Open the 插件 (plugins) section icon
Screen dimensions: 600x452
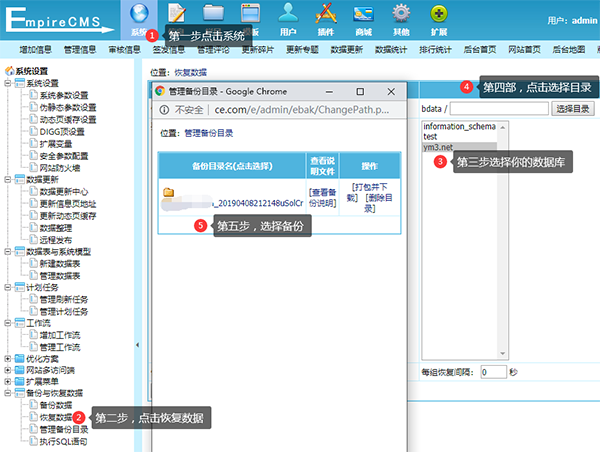326,14
